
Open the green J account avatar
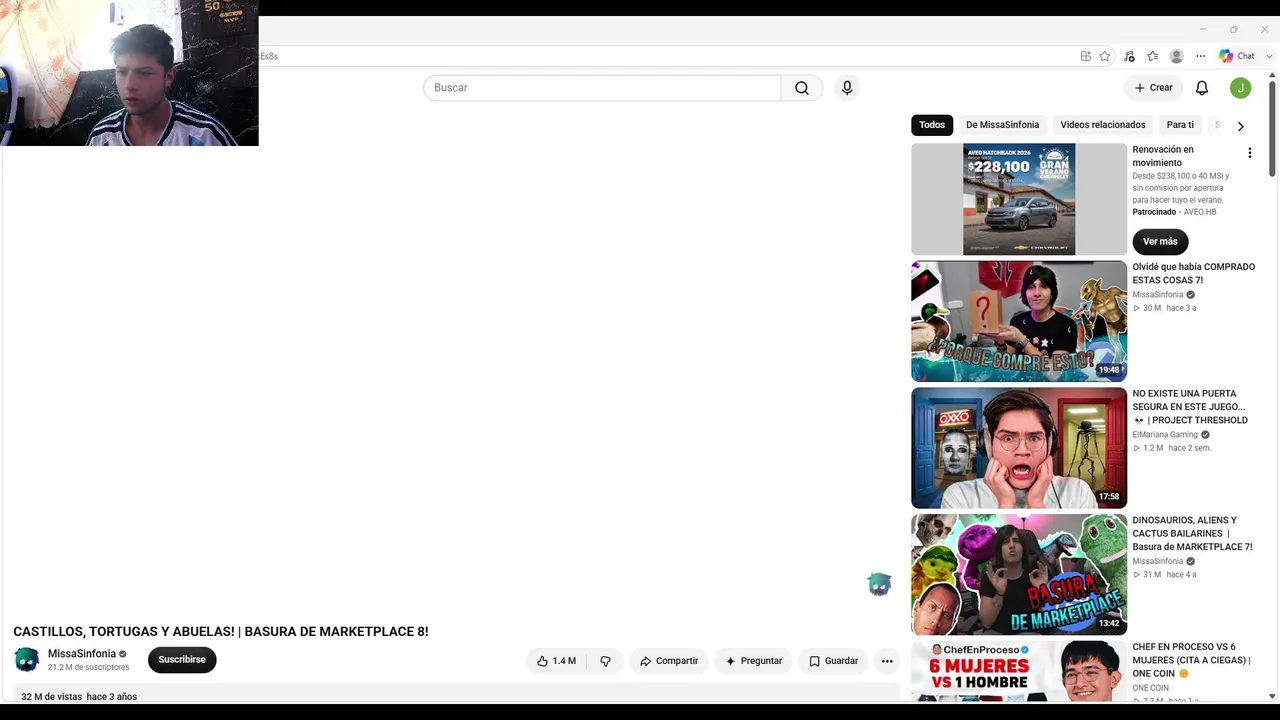pos(1240,88)
